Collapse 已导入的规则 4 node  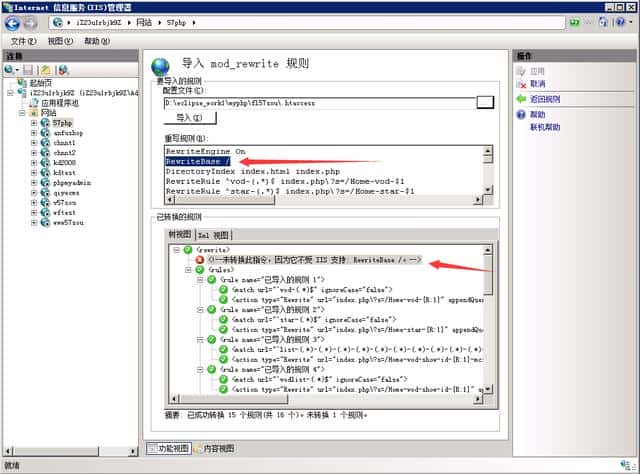[x=200, y=369]
